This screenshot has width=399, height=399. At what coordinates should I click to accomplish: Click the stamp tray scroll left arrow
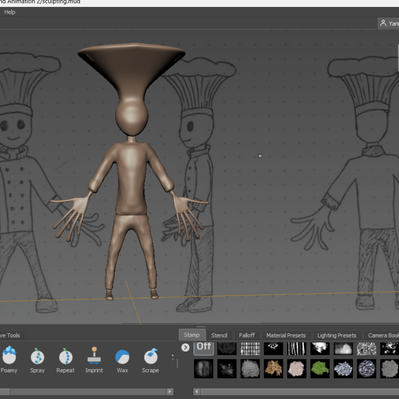197,391
